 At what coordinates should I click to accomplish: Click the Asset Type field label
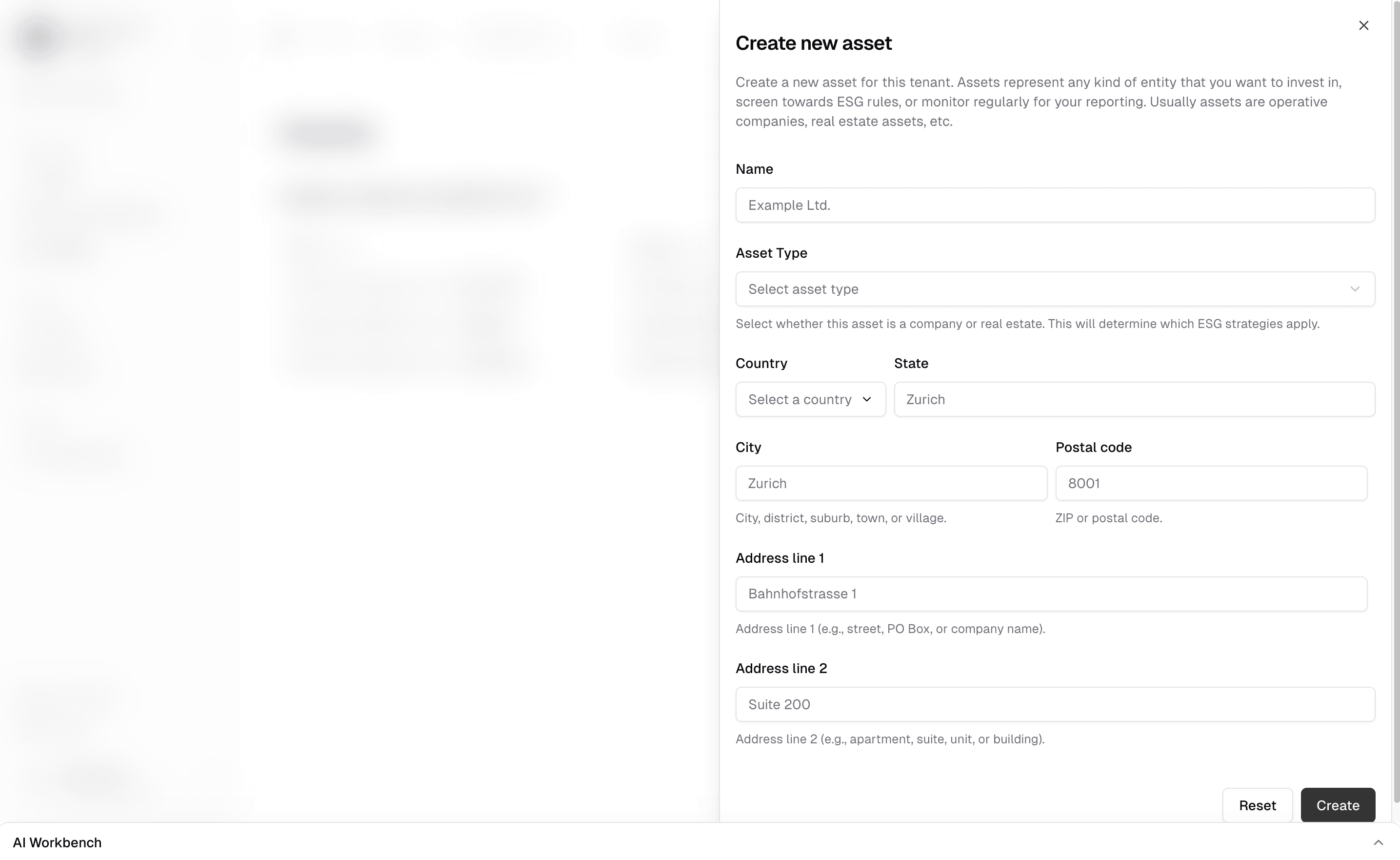click(x=771, y=252)
